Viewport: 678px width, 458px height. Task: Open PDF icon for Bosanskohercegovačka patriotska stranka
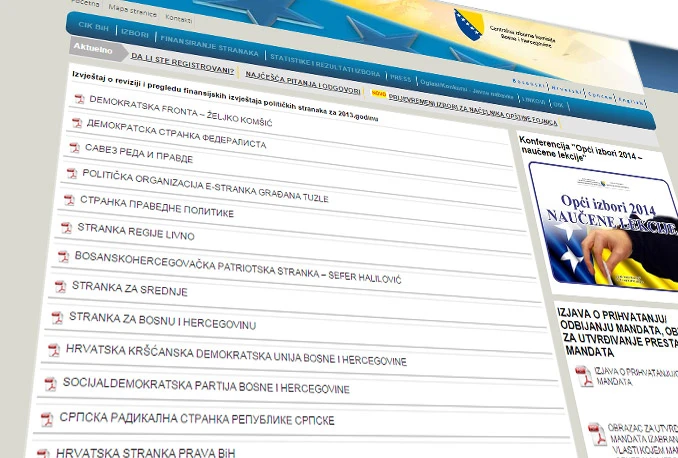tap(64, 256)
